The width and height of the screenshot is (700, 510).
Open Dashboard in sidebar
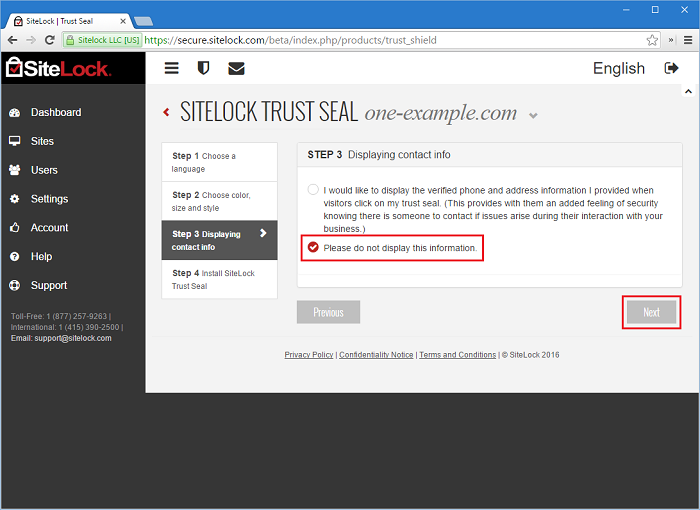point(56,113)
